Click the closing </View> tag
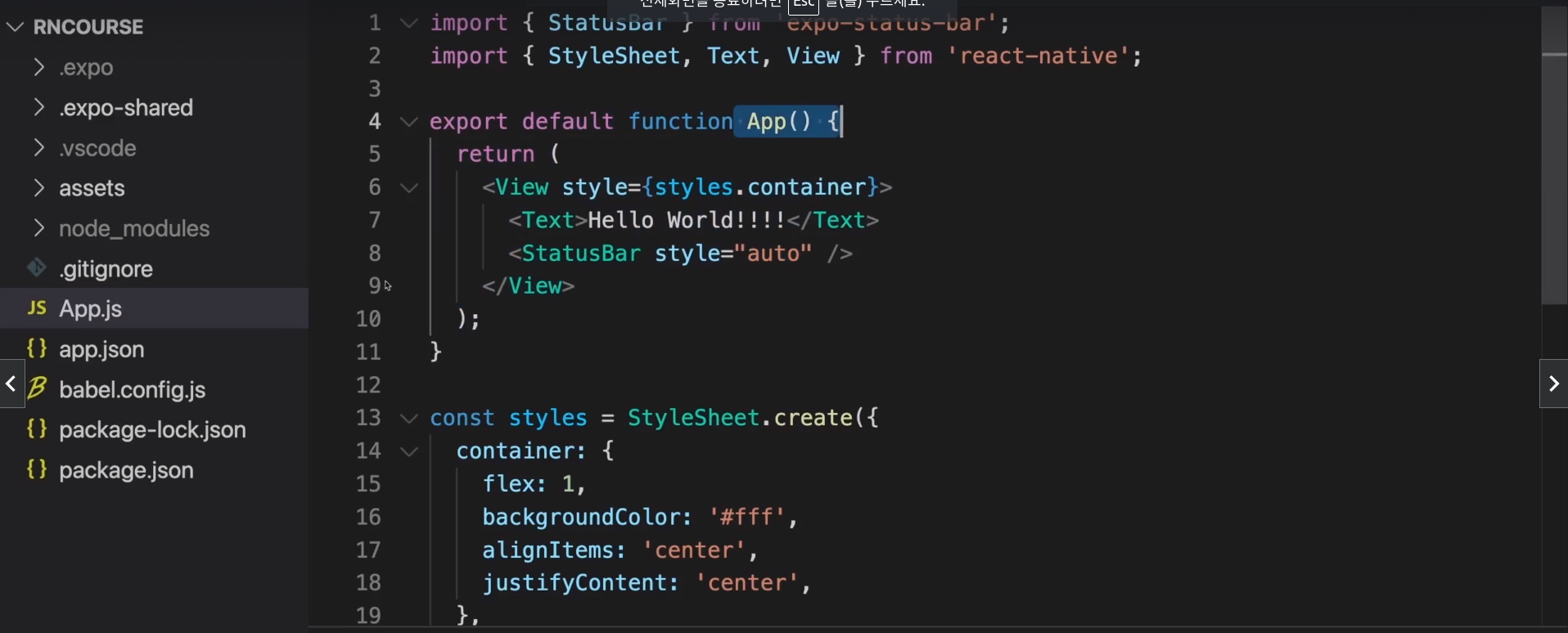This screenshot has width=1568, height=633. click(529, 286)
